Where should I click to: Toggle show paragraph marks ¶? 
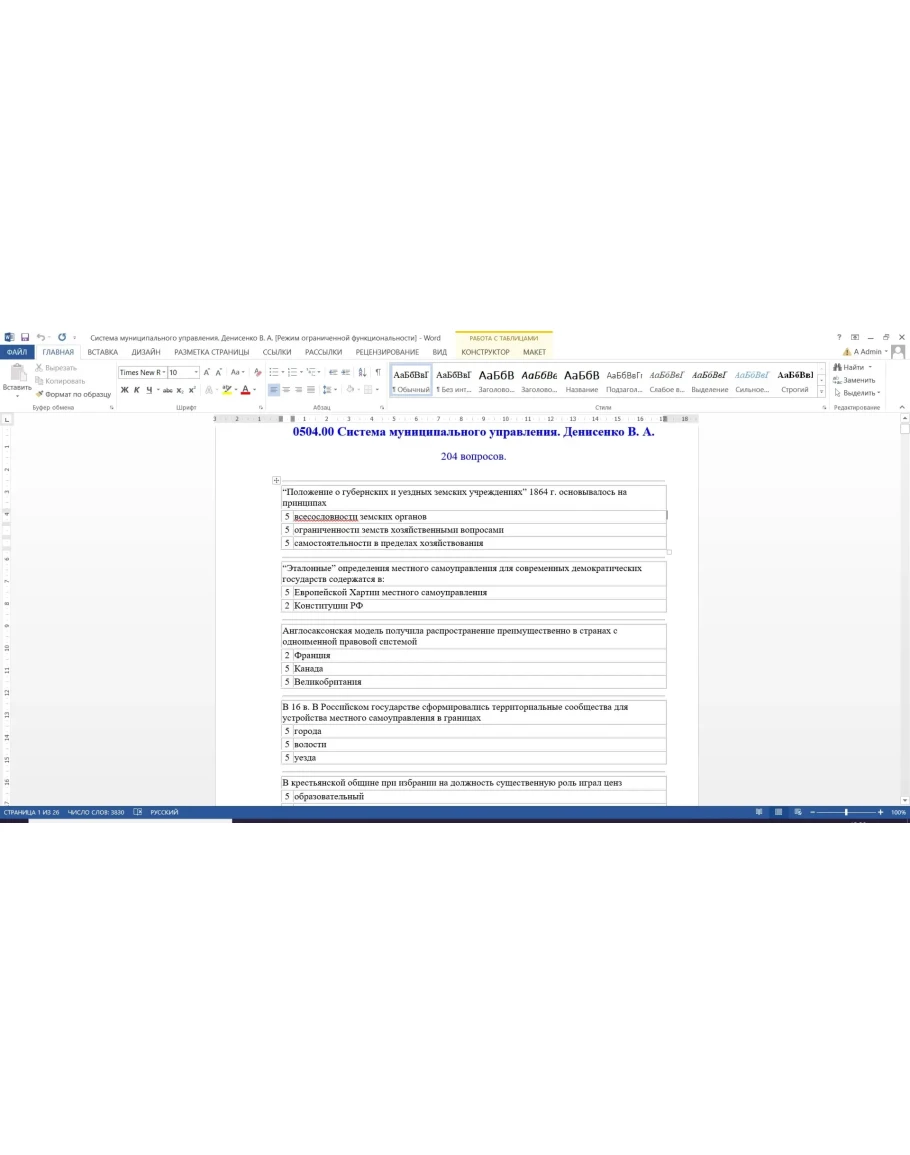click(x=377, y=372)
